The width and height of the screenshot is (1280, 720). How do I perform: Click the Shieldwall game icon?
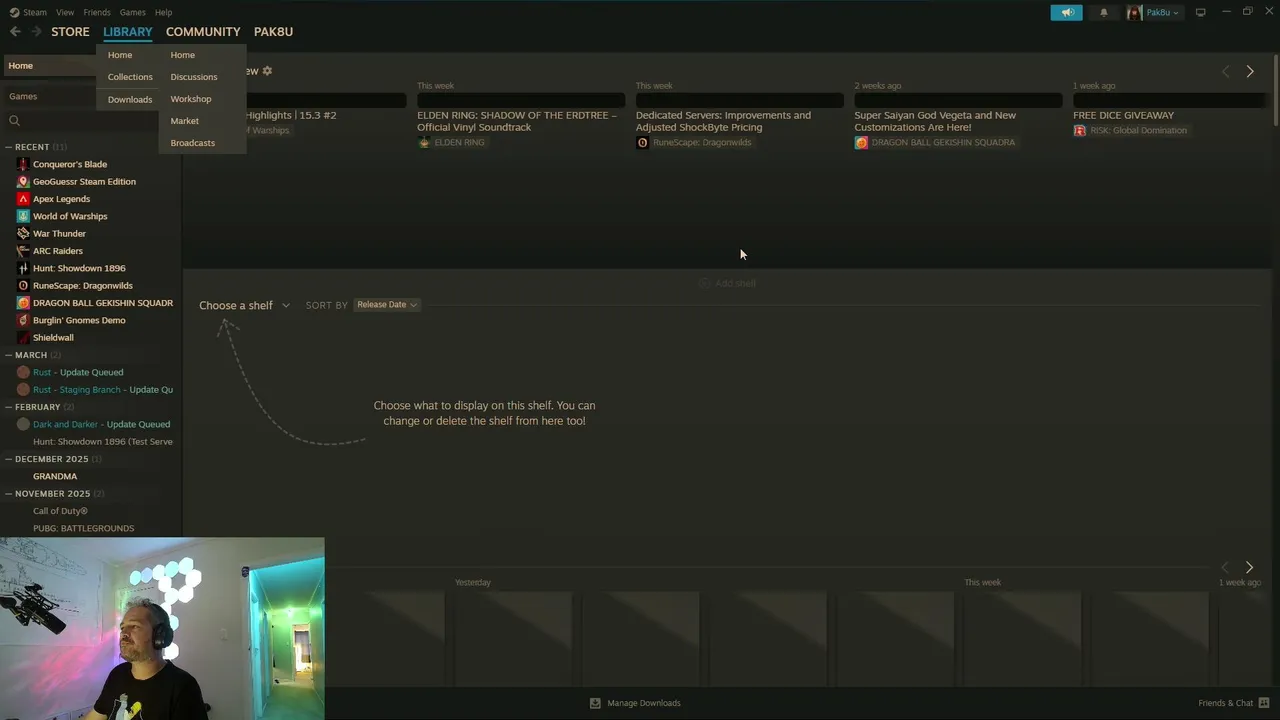[23, 338]
